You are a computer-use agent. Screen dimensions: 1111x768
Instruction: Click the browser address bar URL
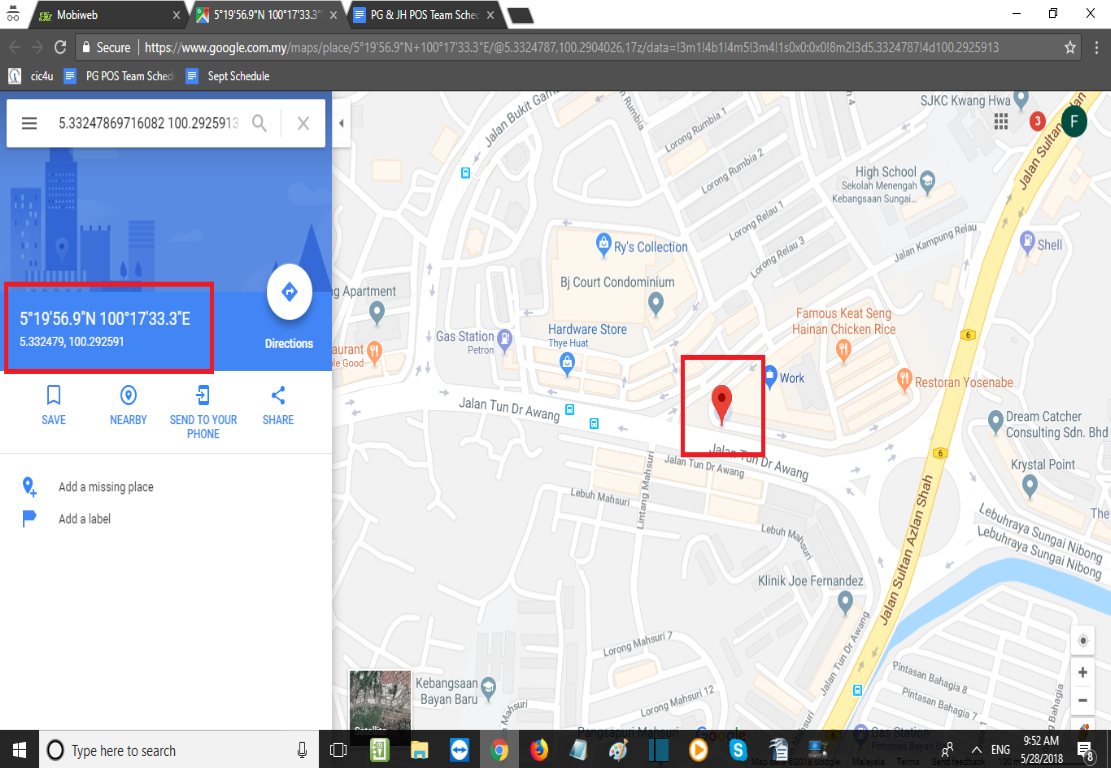tap(571, 47)
